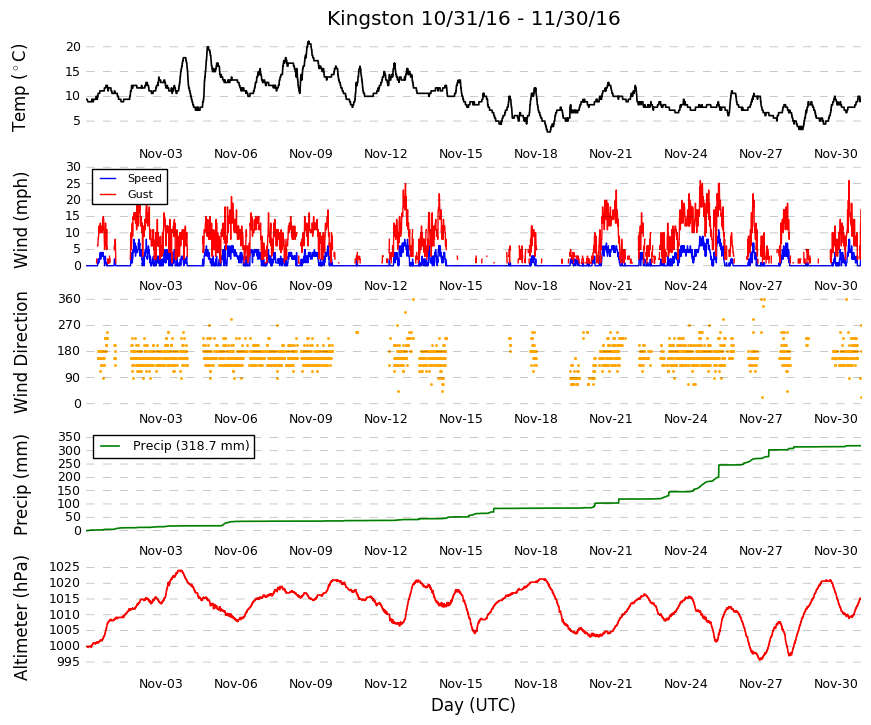Click the red Gust legend line
Viewport: 871px width, 725px height.
pos(108,194)
